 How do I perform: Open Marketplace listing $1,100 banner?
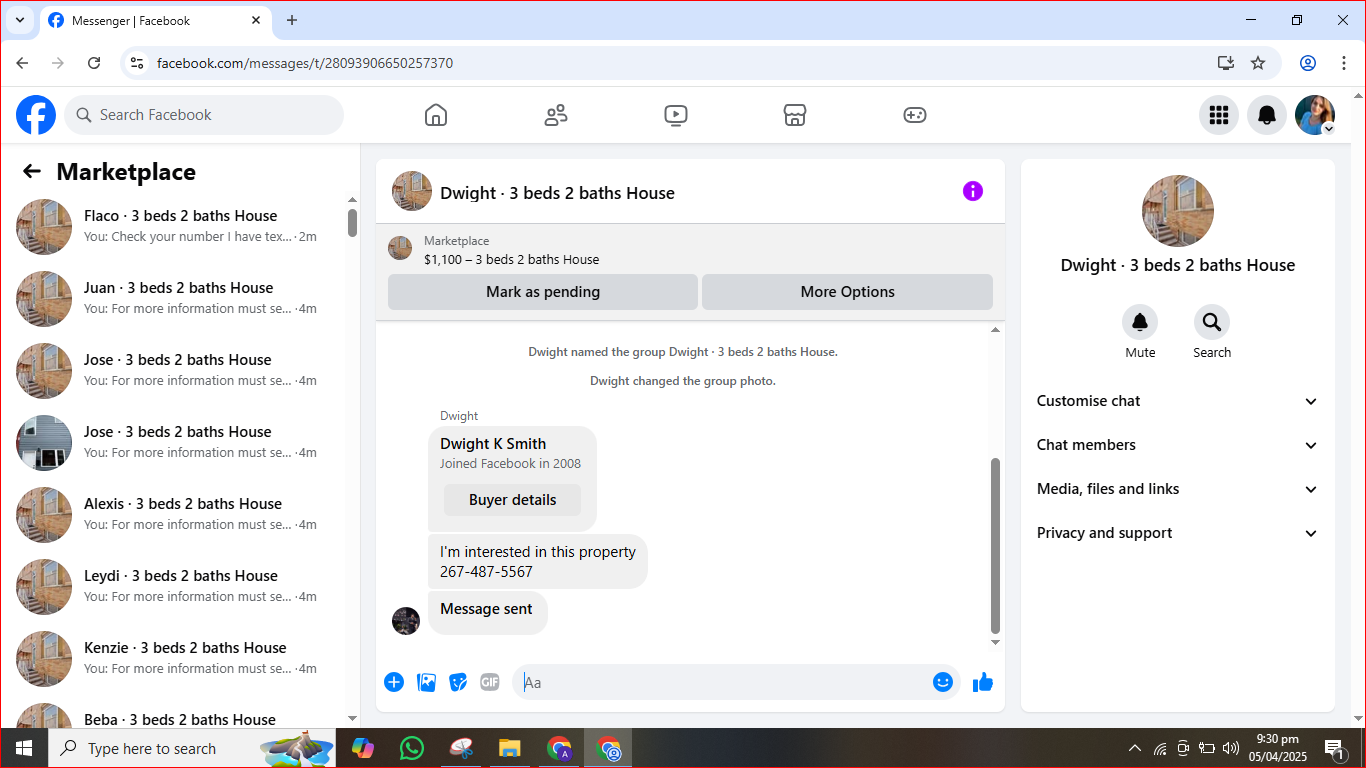(690, 250)
